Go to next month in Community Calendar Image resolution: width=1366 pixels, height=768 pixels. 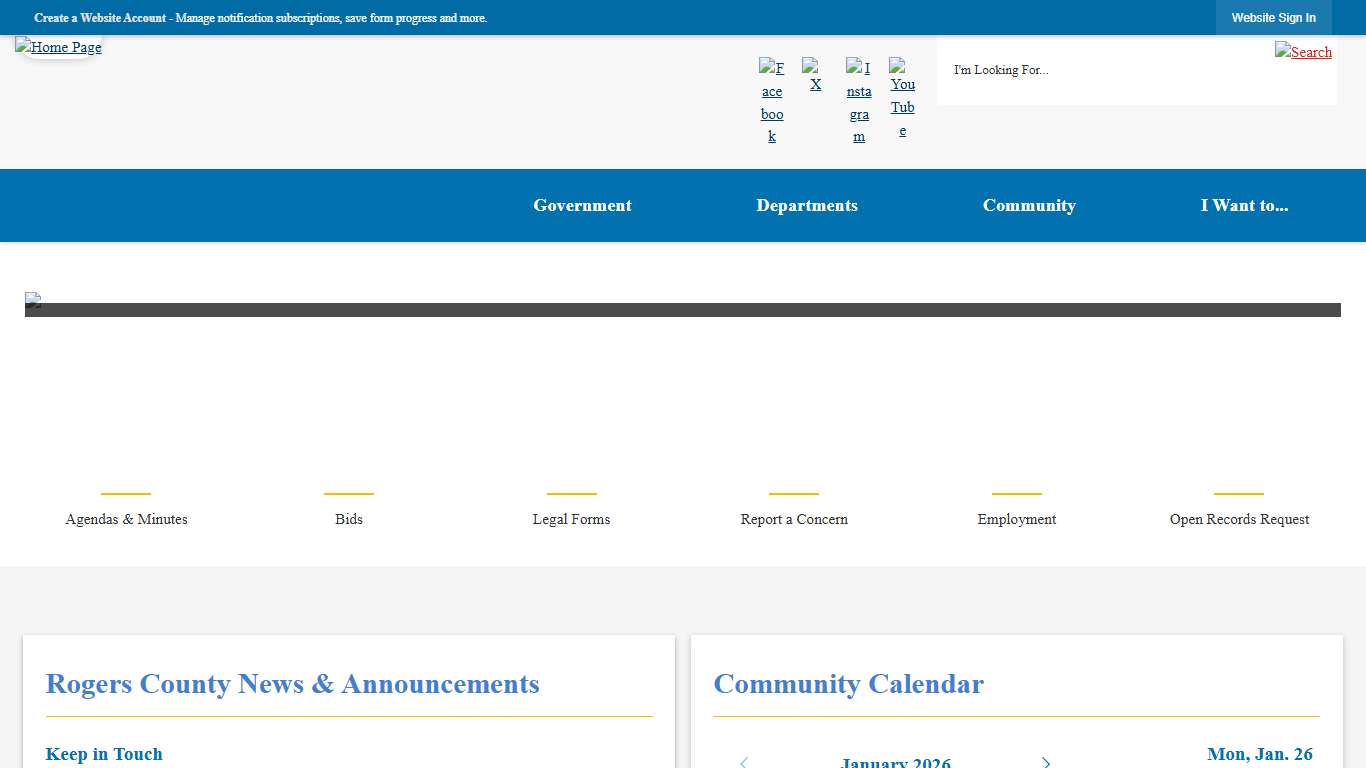coord(1046,762)
